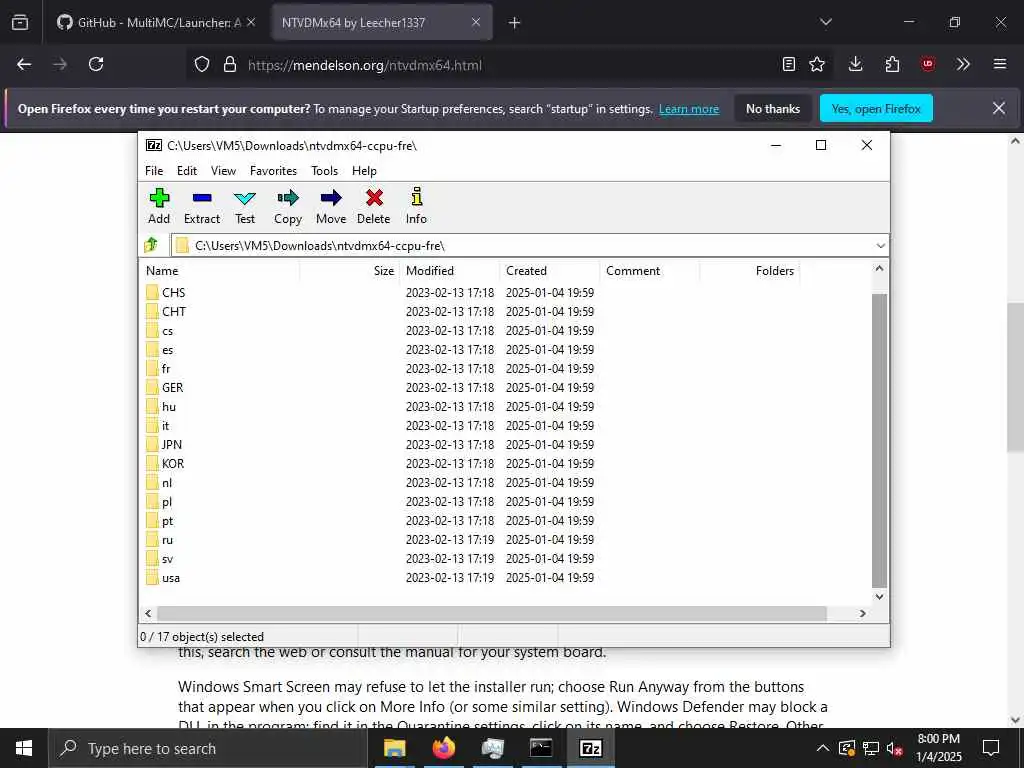Open the Firefox downloads panel
The image size is (1024, 768).
[856, 64]
